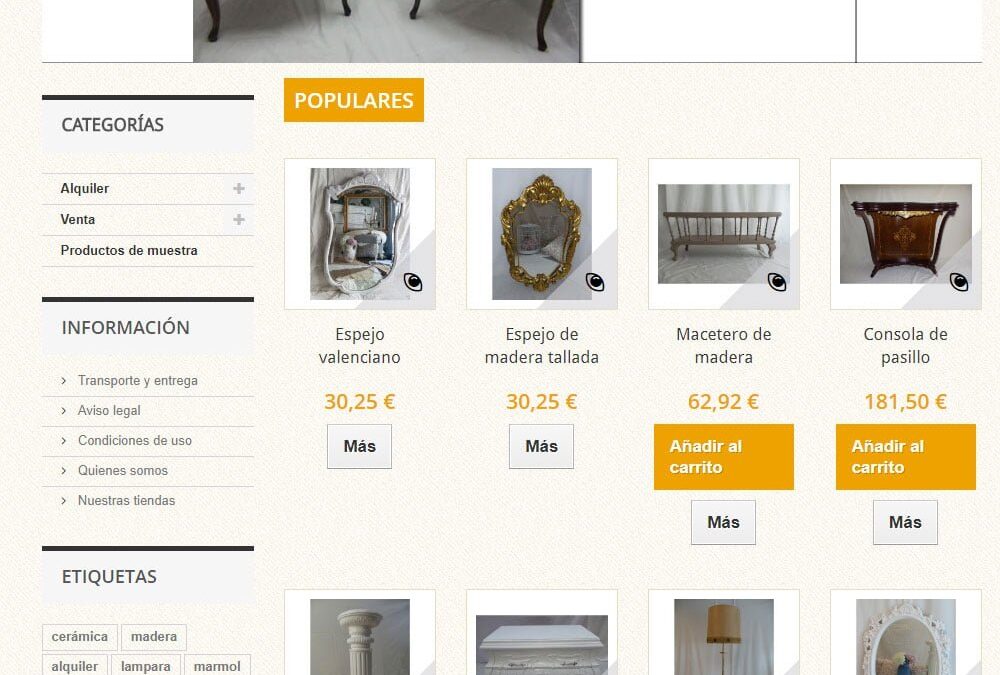Select the madera tag
The height and width of the screenshot is (675, 1000).
pos(154,637)
